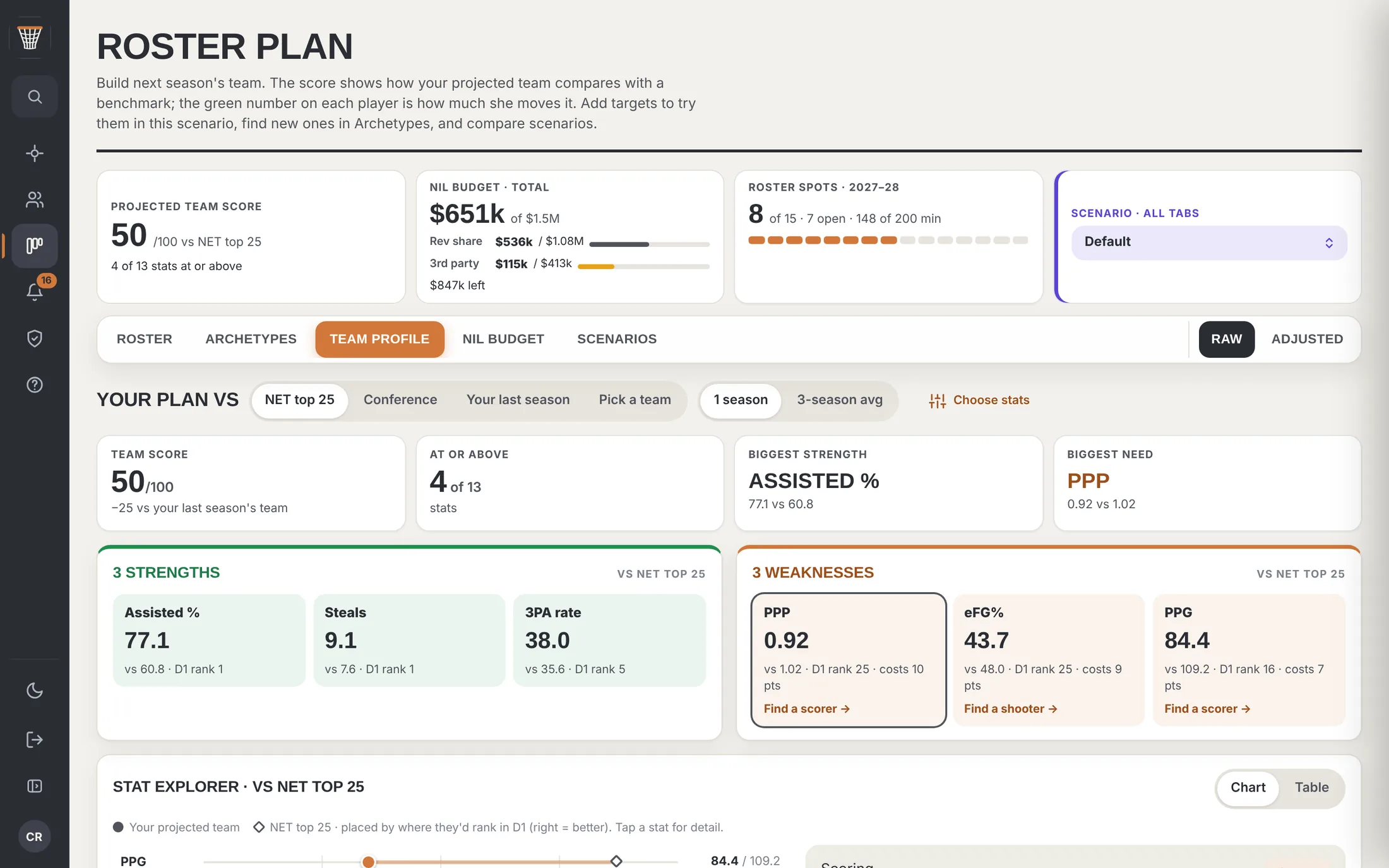Click Find a scorer link under PPG
The width and height of the screenshot is (1389, 868).
[1207, 709]
